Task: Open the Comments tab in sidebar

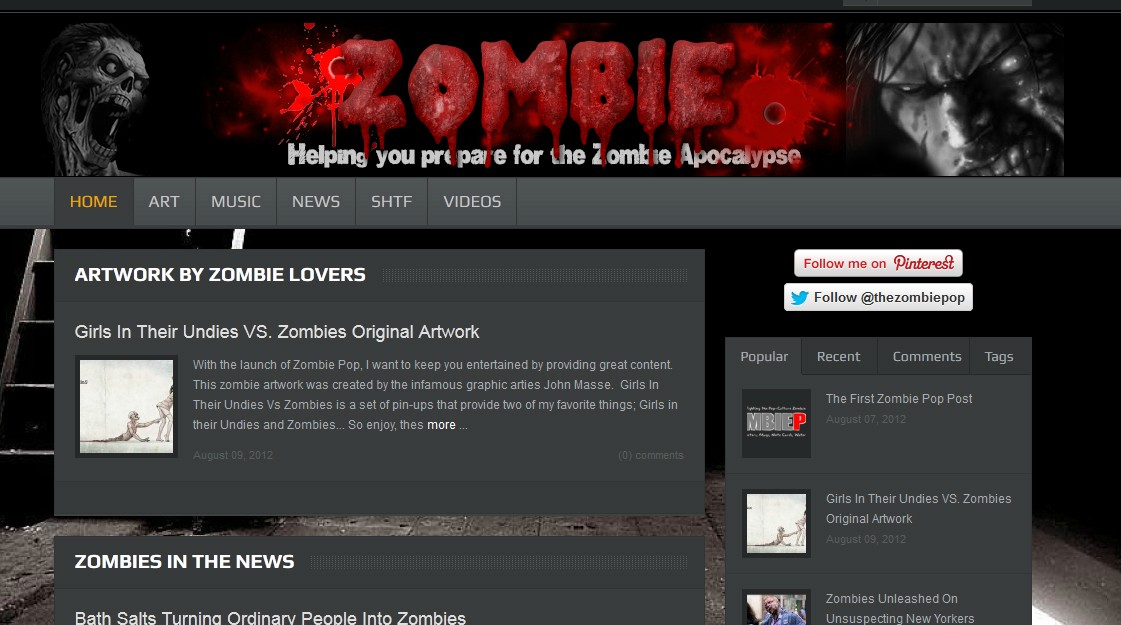Action: coord(927,356)
